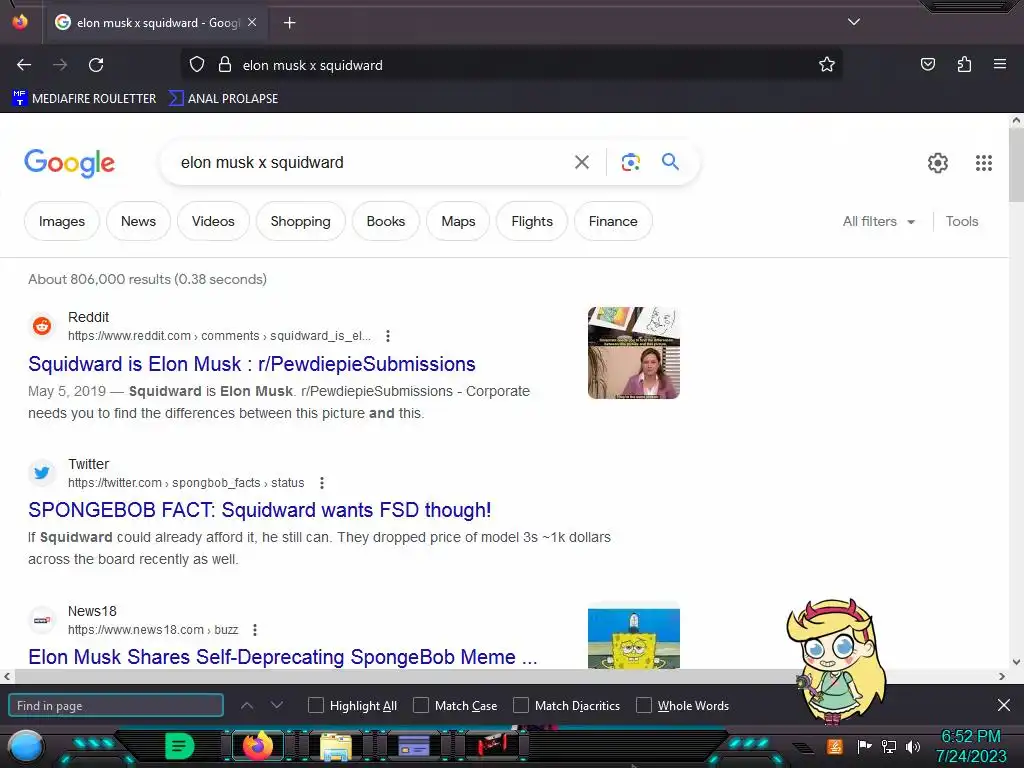Open three-dot menu for the Twitter result
This screenshot has height=768, width=1024.
point(321,483)
